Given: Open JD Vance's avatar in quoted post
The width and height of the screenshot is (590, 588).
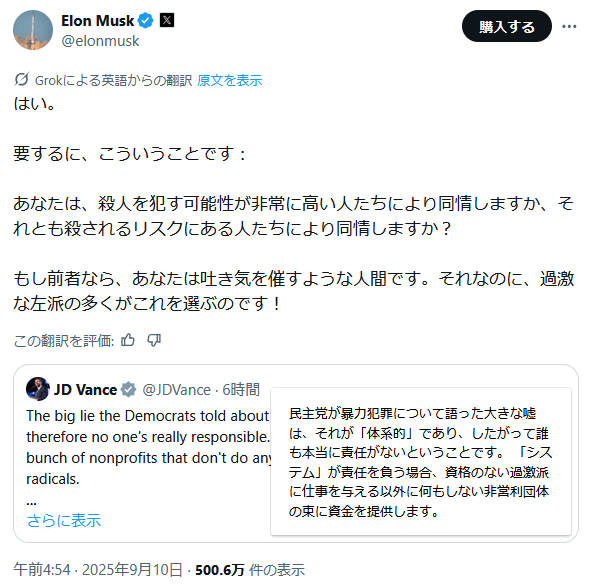Looking at the screenshot, I should [x=38, y=389].
